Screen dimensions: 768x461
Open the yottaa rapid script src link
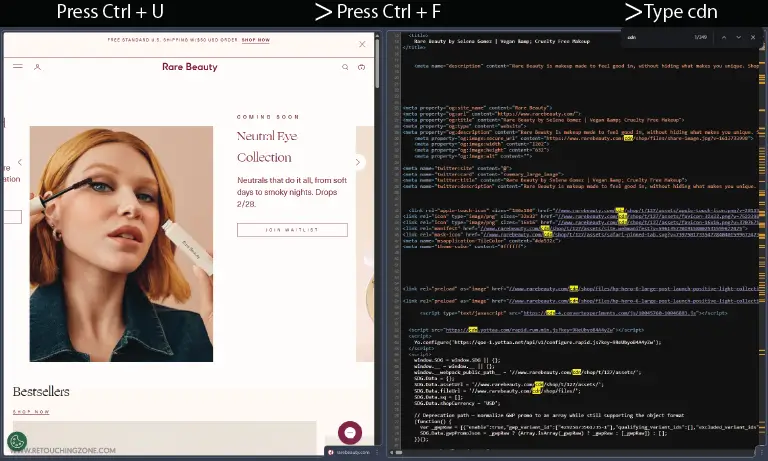pyautogui.click(x=530, y=330)
